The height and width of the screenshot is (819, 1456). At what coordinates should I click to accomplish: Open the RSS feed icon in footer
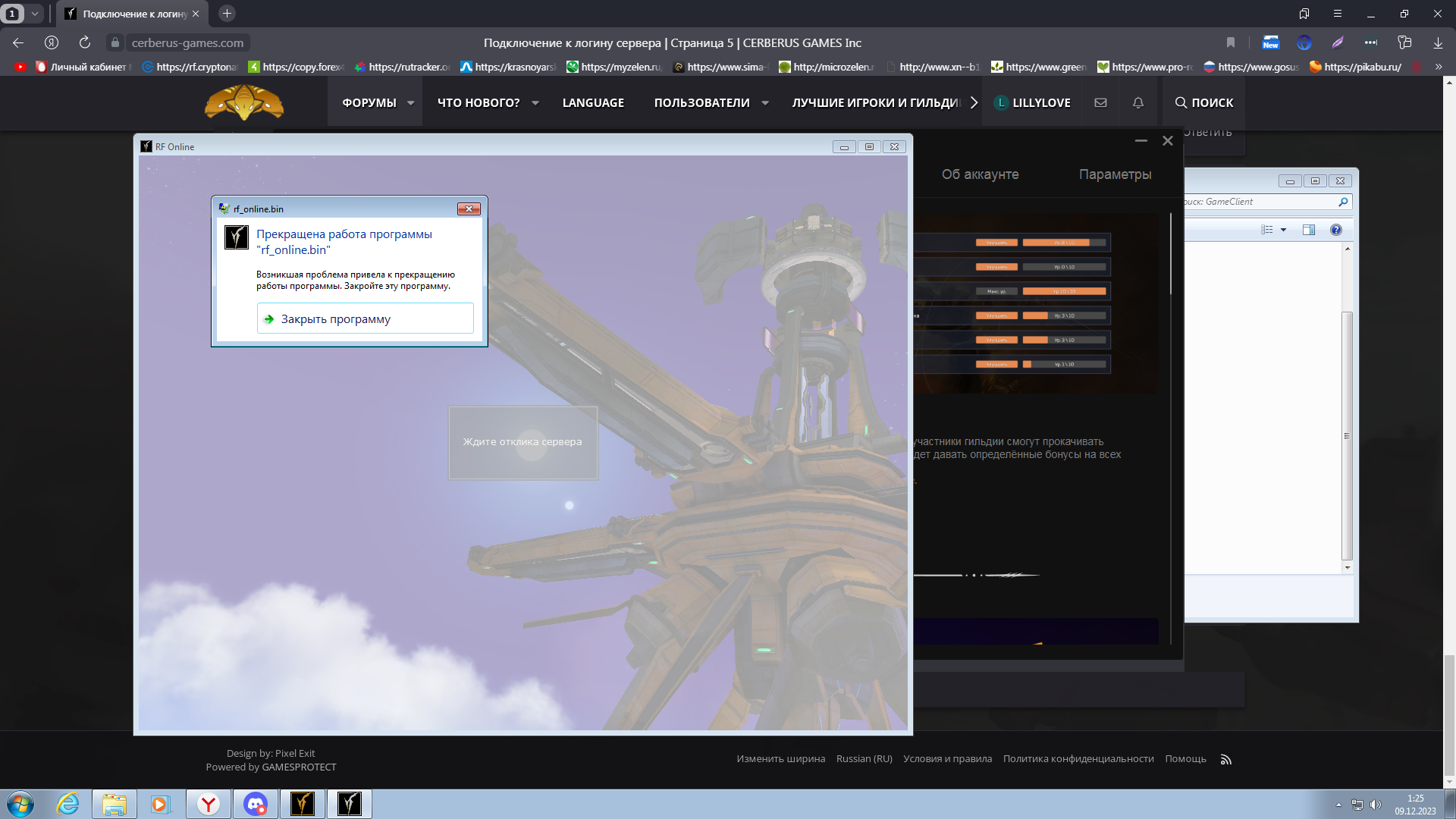[x=1225, y=759]
